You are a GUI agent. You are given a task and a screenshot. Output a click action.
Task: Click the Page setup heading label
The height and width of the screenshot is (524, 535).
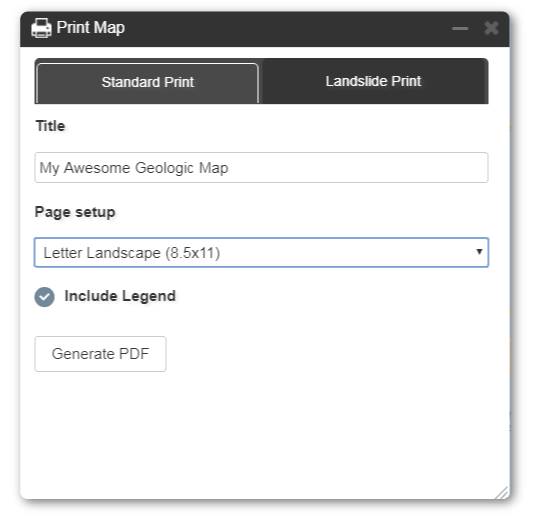pos(75,212)
